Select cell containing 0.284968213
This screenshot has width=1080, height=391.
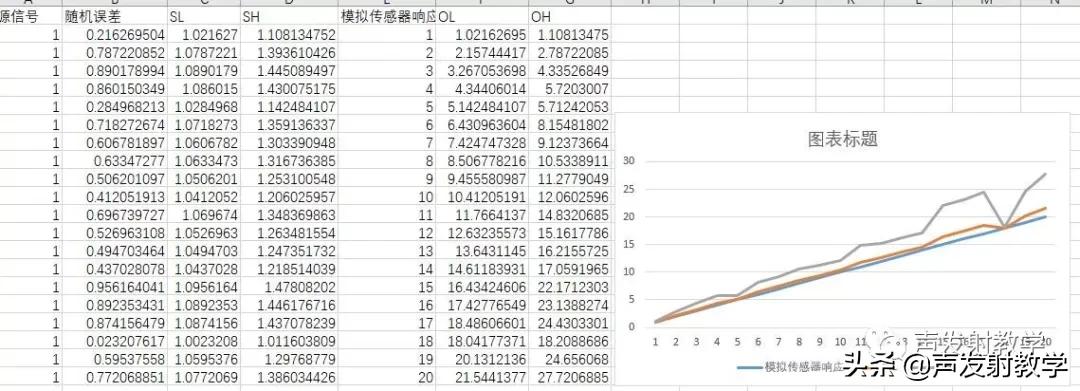[114, 107]
